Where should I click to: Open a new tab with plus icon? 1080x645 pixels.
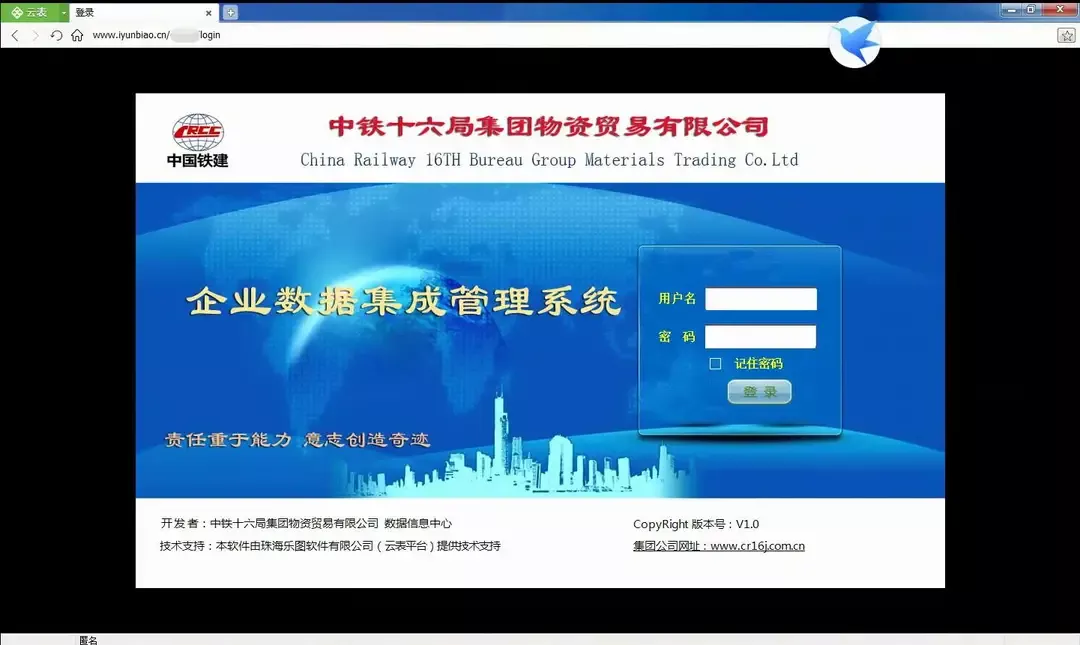(x=231, y=12)
